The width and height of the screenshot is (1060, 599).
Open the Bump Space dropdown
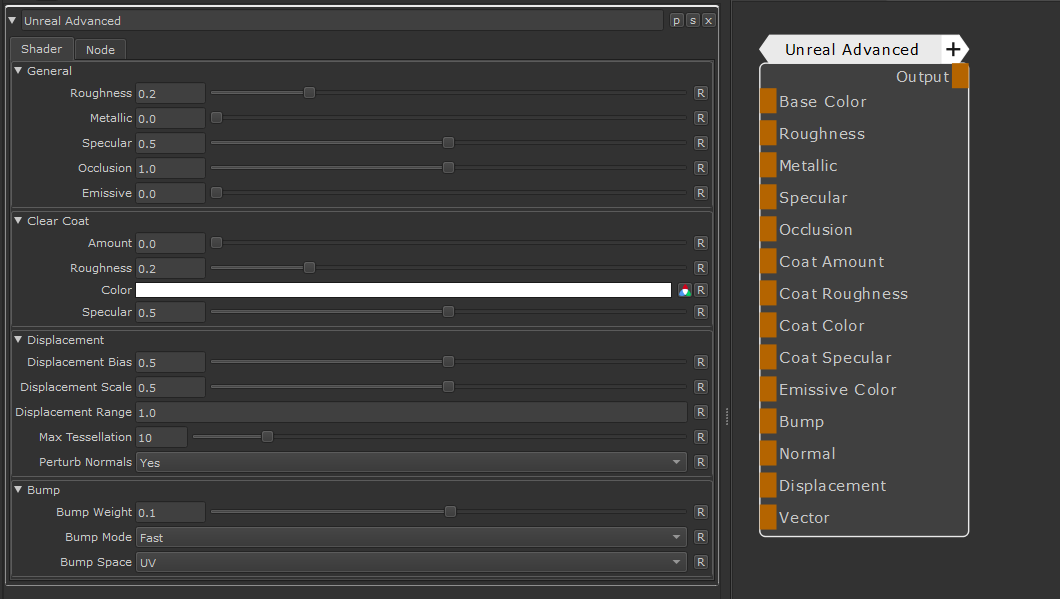[411, 562]
